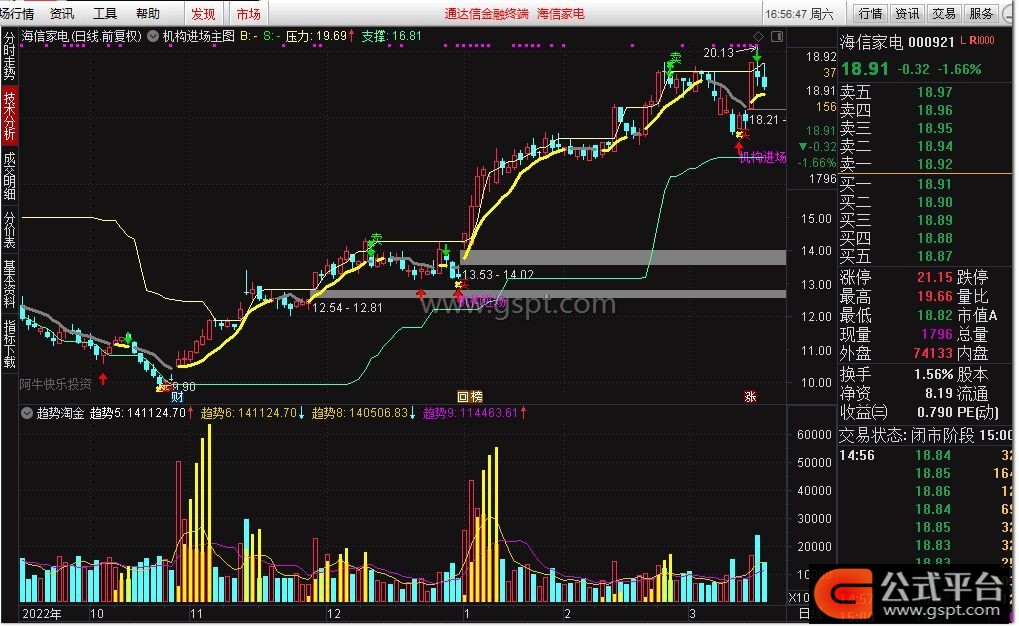Click the 涨停 value 21.15

click(x=935, y=277)
